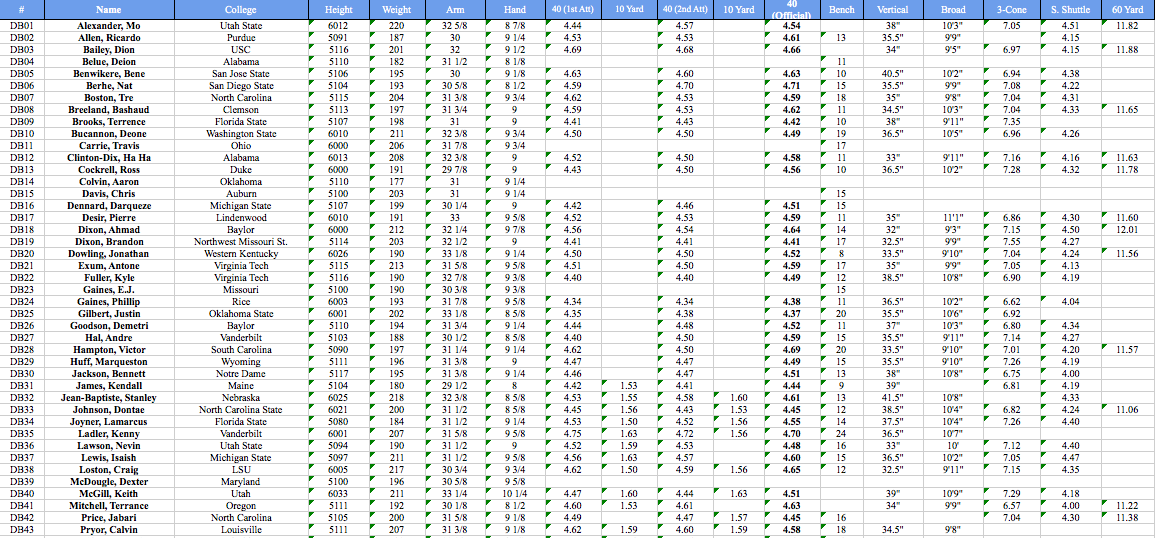Click the 3-Cone column header
Viewport: 1155px width, 538px height.
(1011, 9)
